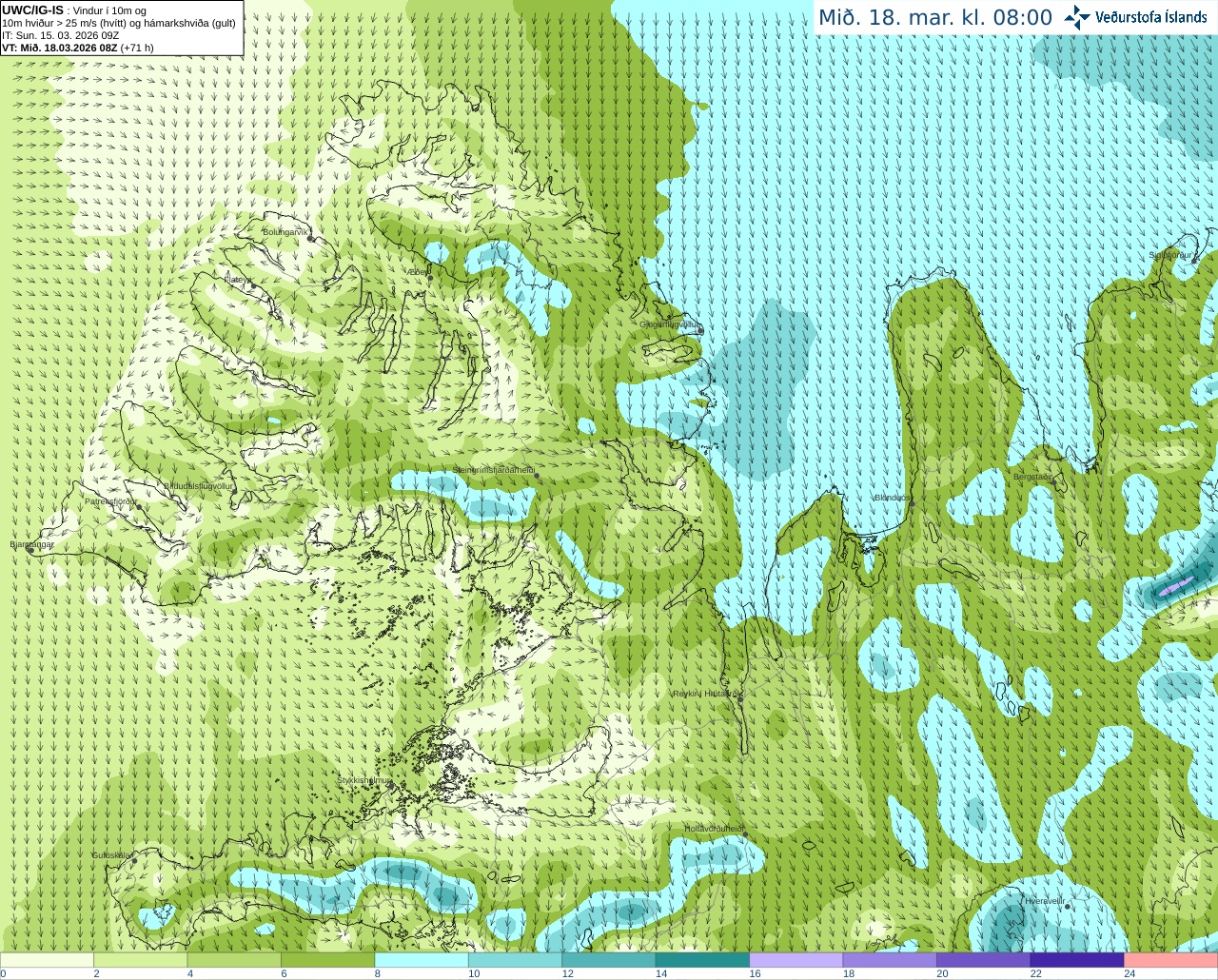This screenshot has height=980, width=1218.
Task: Click the Patreksfjörður station marker
Action: coord(139,507)
